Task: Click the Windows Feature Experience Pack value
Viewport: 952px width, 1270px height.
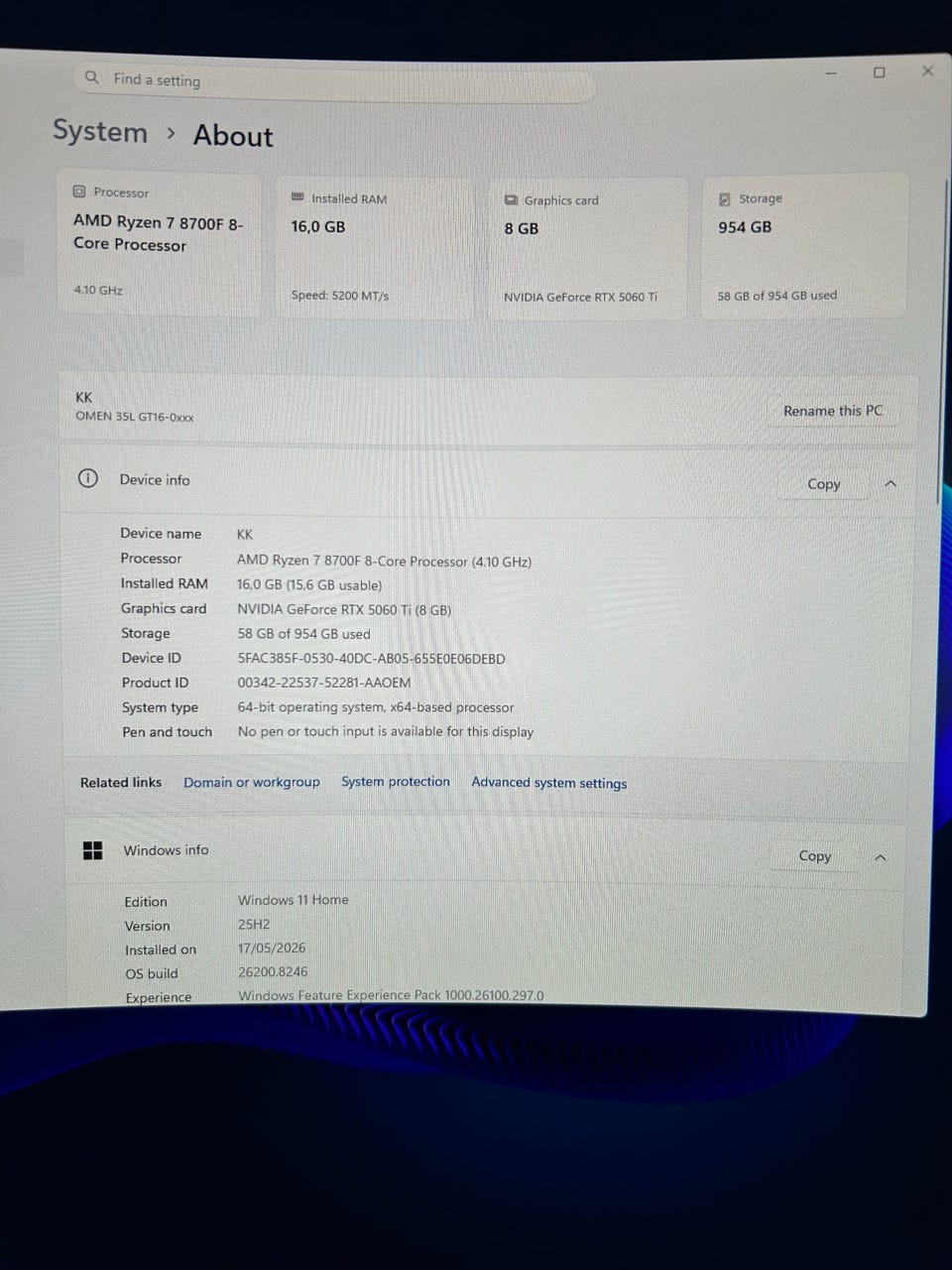Action: tap(391, 995)
